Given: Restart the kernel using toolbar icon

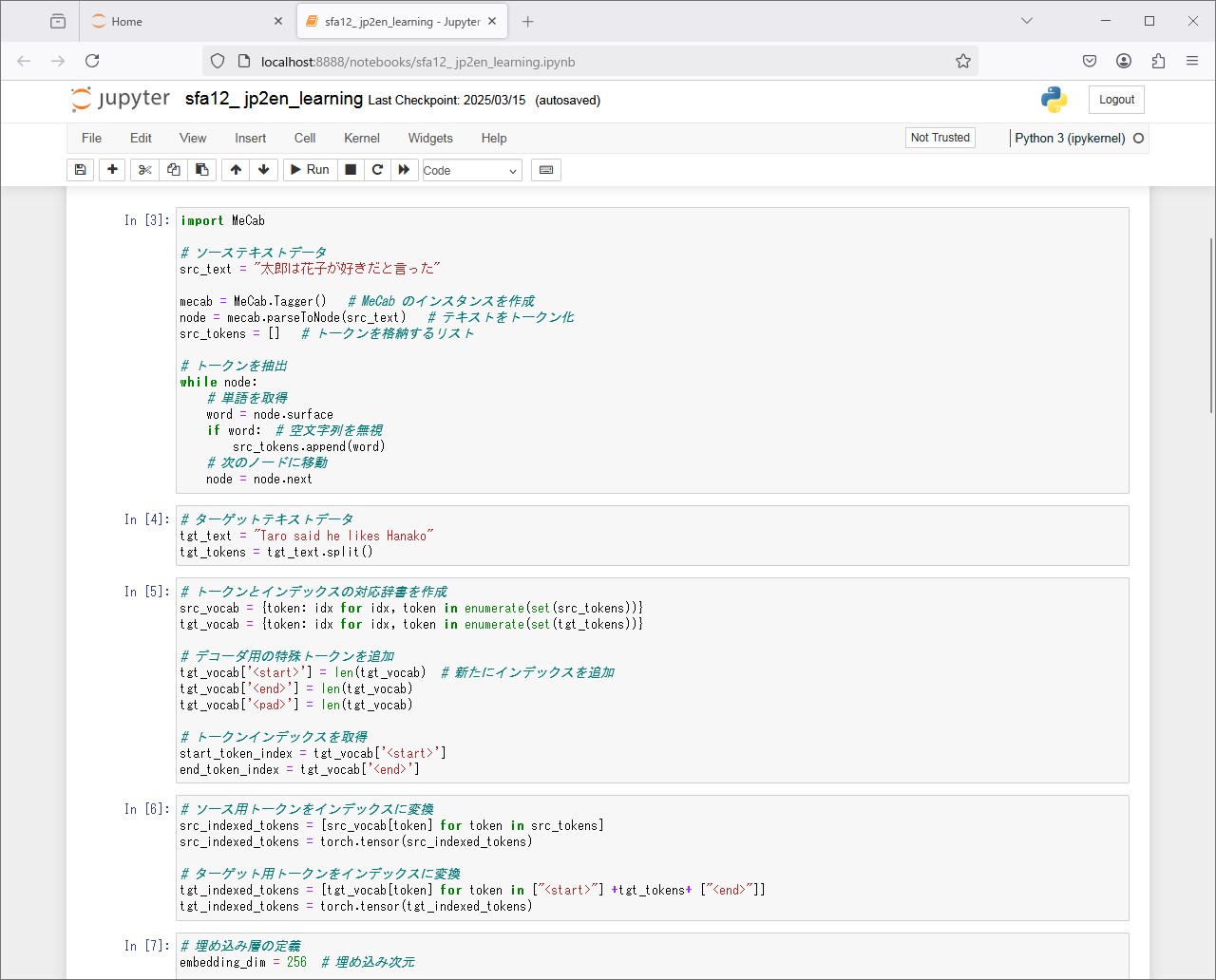Looking at the screenshot, I should pos(377,170).
